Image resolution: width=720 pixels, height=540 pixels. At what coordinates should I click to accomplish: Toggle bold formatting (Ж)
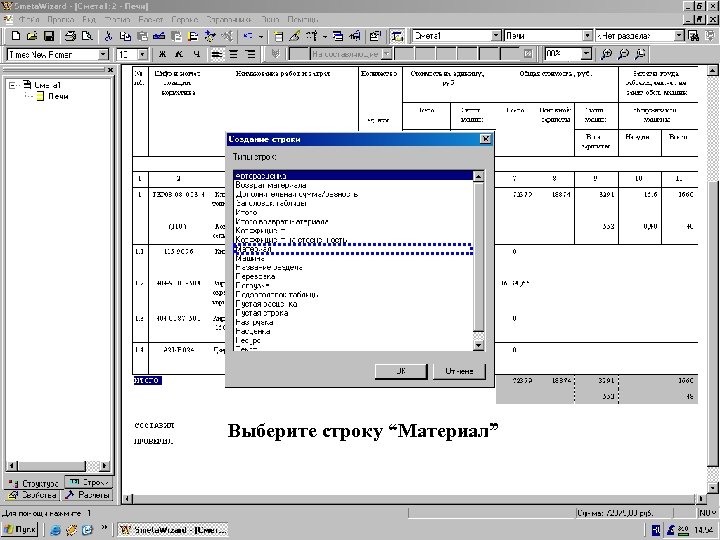point(162,55)
